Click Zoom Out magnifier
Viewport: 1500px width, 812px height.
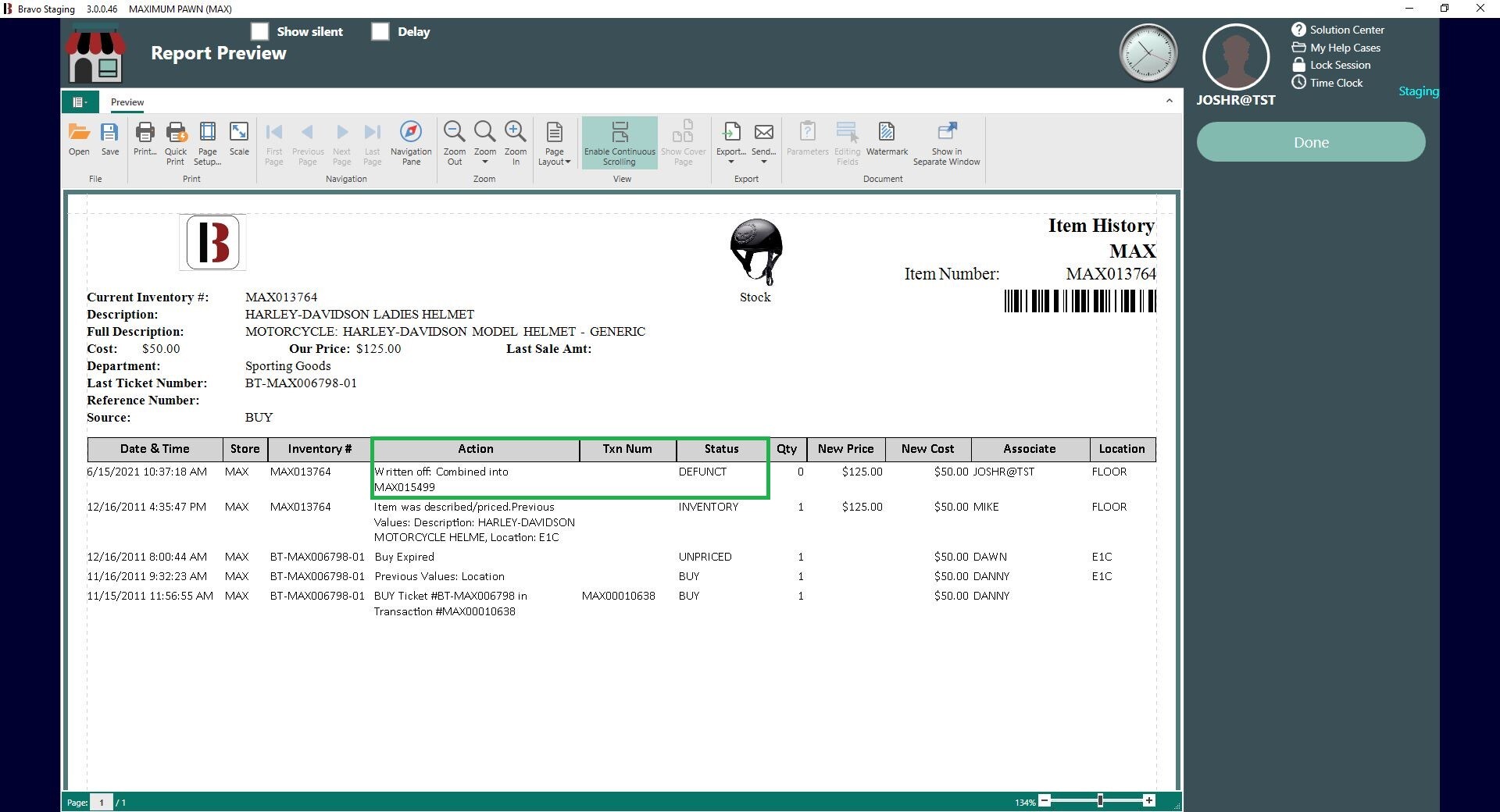click(455, 144)
